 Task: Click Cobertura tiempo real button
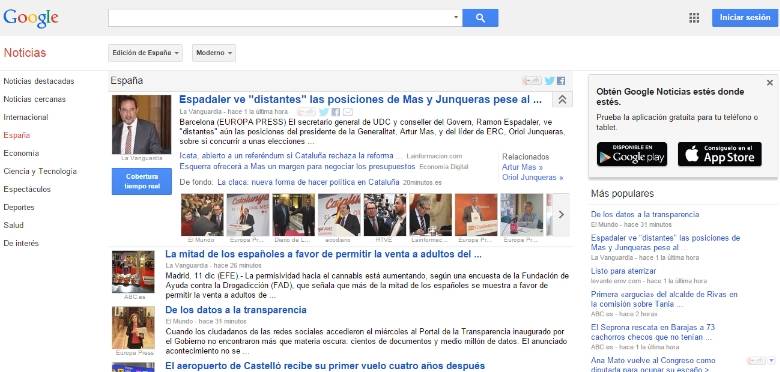tap(142, 182)
